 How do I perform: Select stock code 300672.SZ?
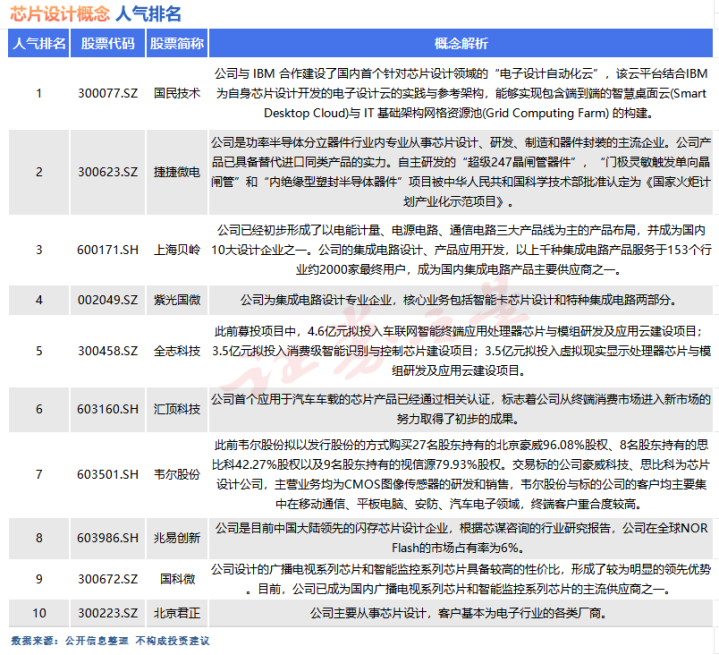[x=108, y=579]
